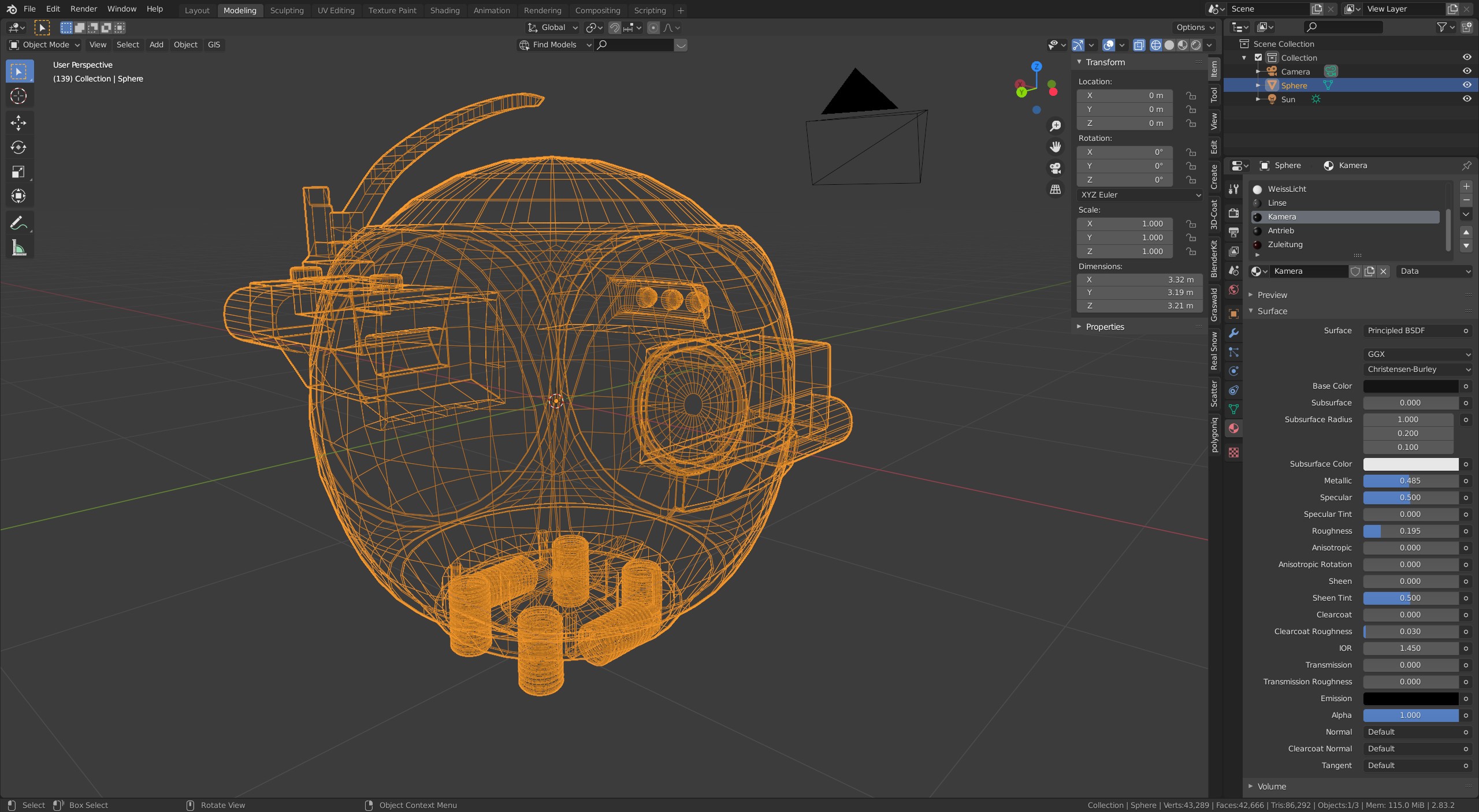Image resolution: width=1479 pixels, height=812 pixels.
Task: Hide the Sun object in outliner
Action: pyautogui.click(x=1466, y=99)
